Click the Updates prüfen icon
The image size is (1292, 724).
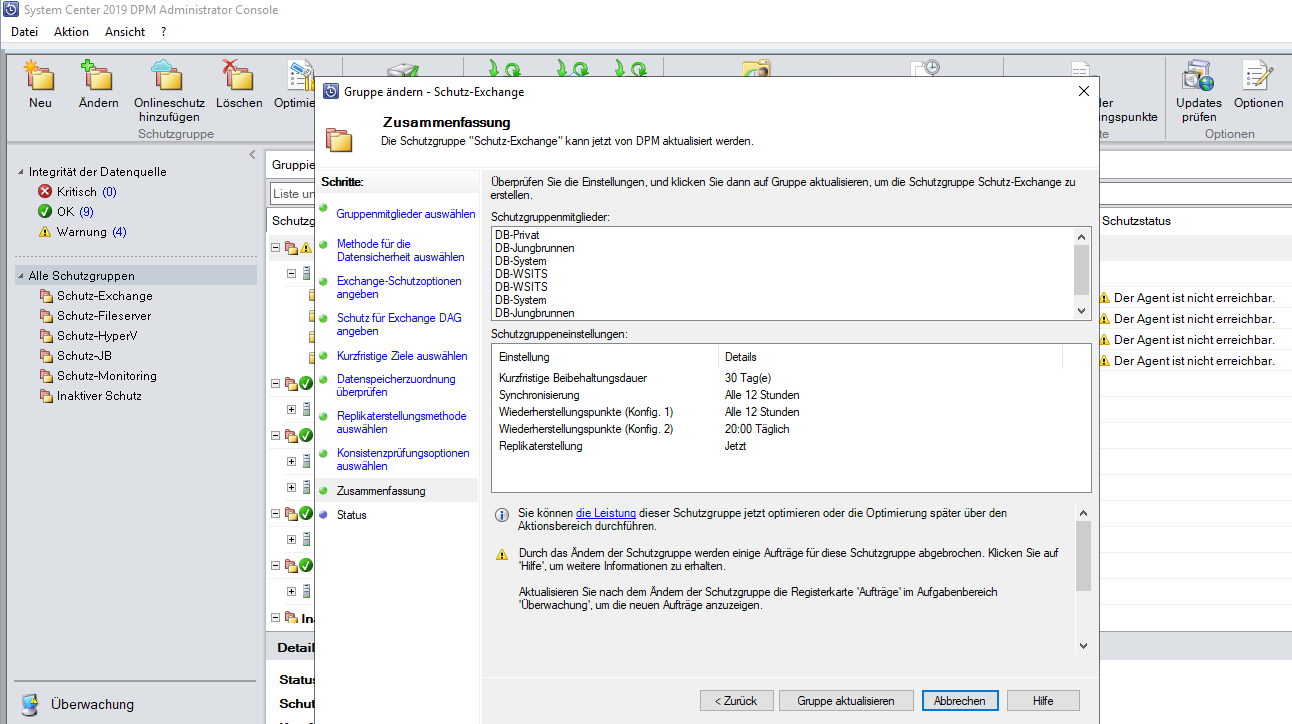pyautogui.click(x=1198, y=76)
